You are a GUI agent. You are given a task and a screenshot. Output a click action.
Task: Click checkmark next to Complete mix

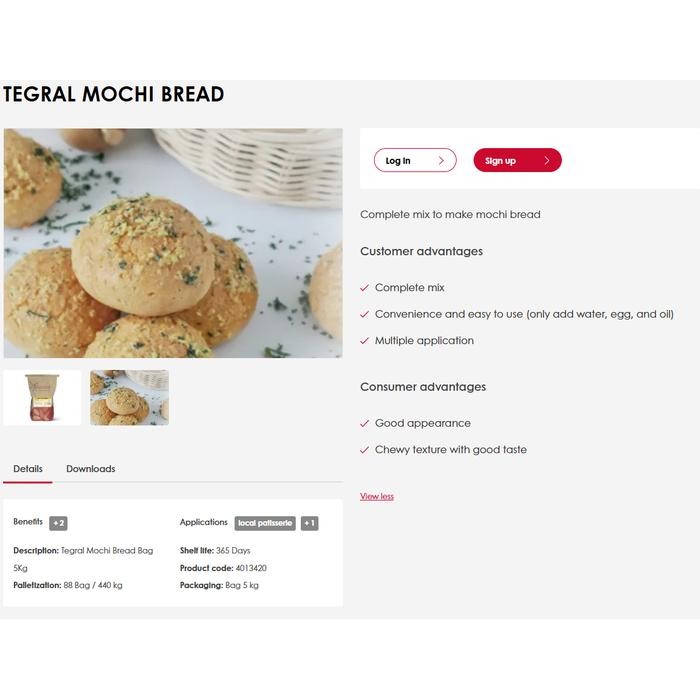364,288
